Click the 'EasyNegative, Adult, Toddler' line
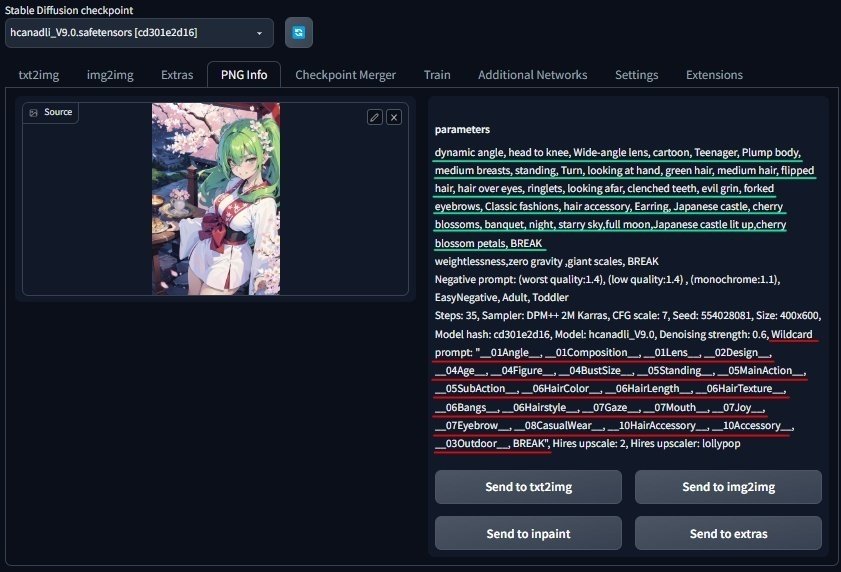The width and height of the screenshot is (841, 572). tap(501, 297)
